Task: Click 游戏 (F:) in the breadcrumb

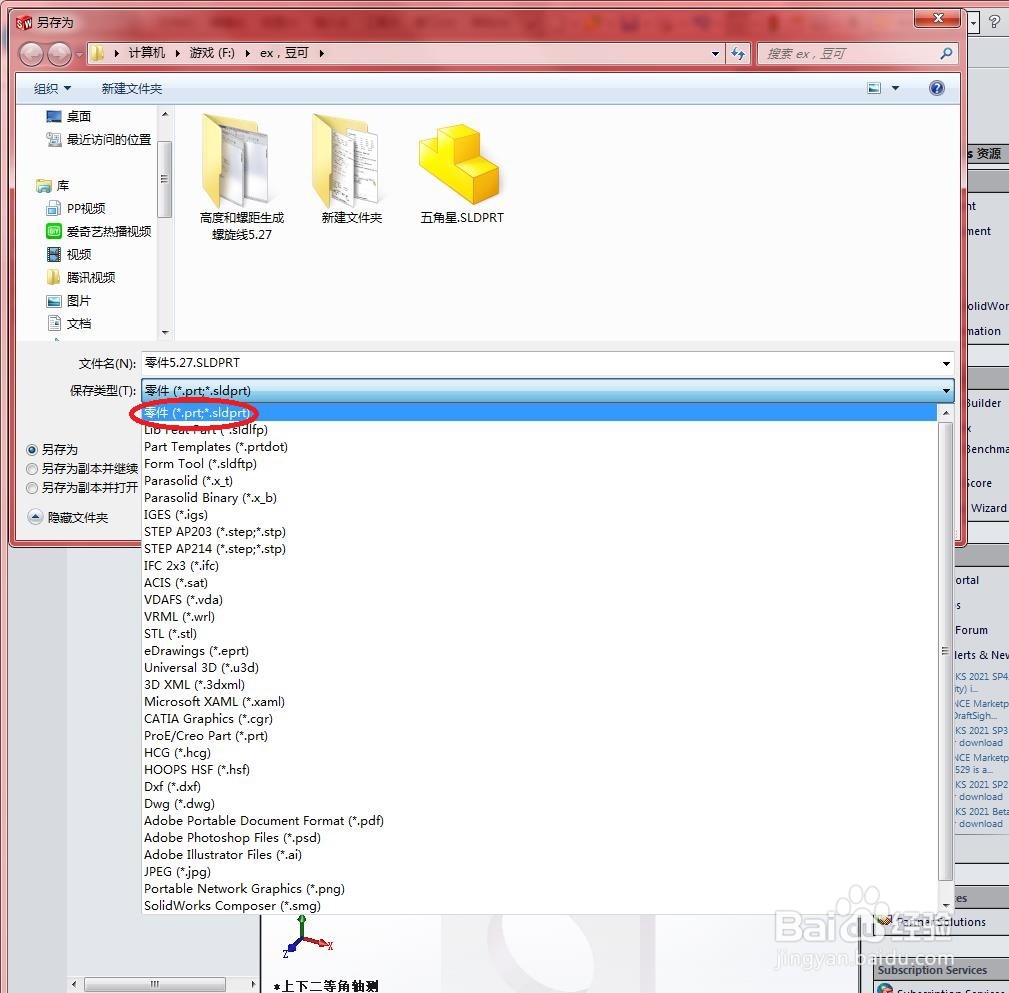Action: click(212, 53)
